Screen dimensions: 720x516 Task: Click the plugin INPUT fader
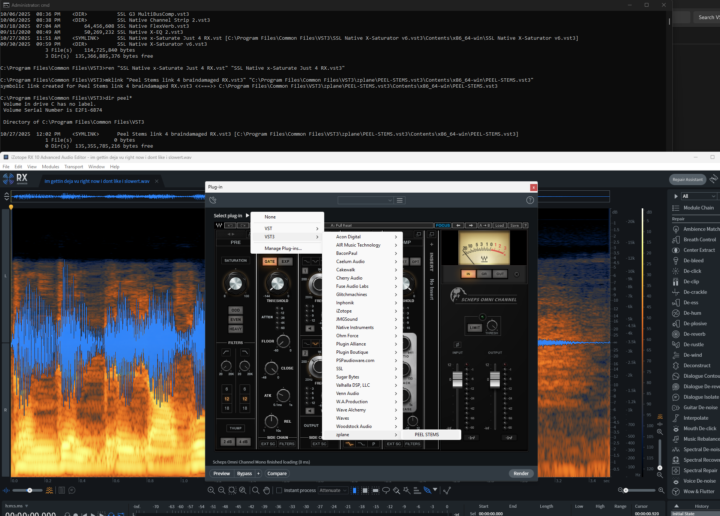click(x=457, y=379)
